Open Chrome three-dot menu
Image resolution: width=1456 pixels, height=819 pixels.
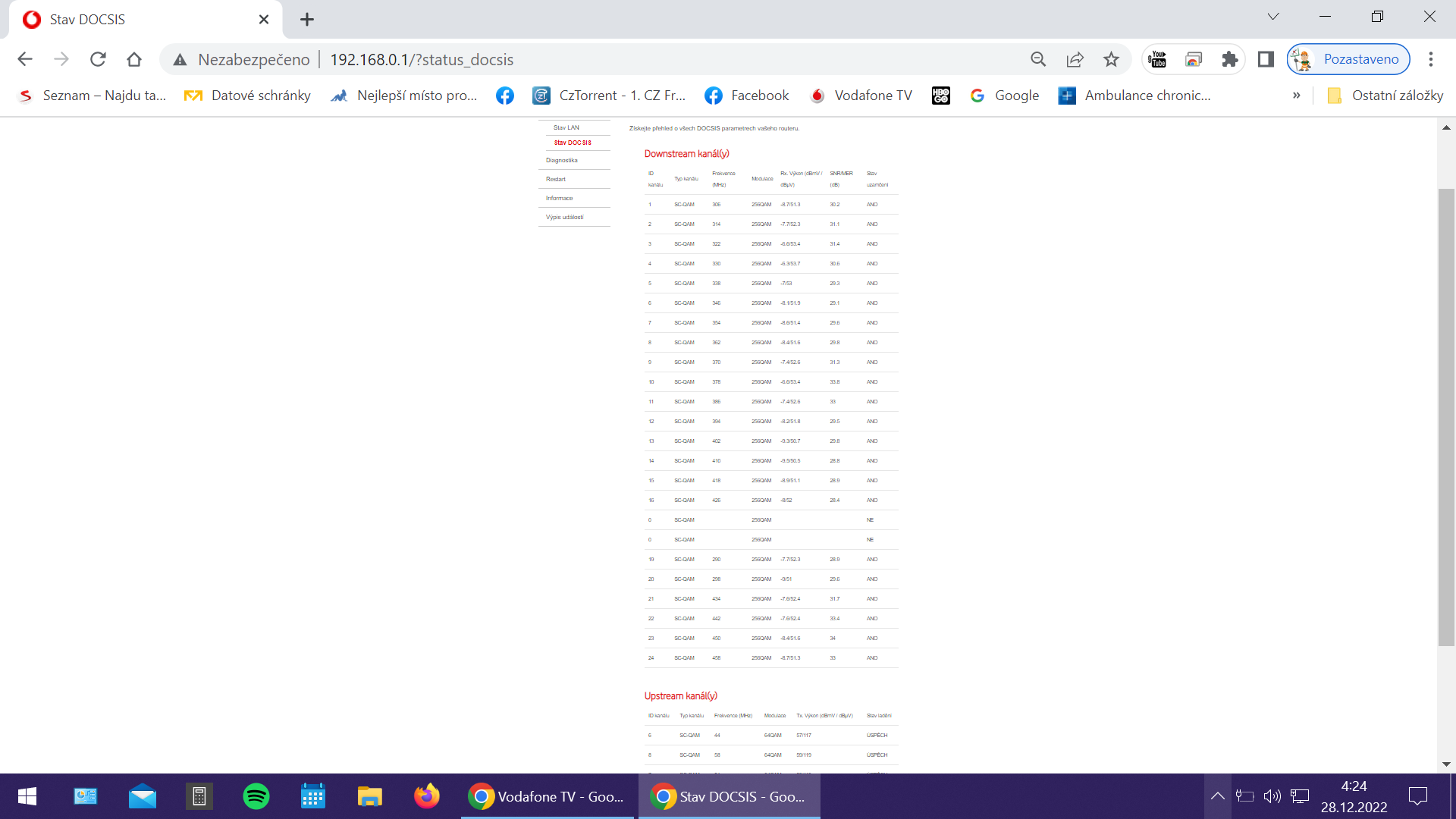1431,59
